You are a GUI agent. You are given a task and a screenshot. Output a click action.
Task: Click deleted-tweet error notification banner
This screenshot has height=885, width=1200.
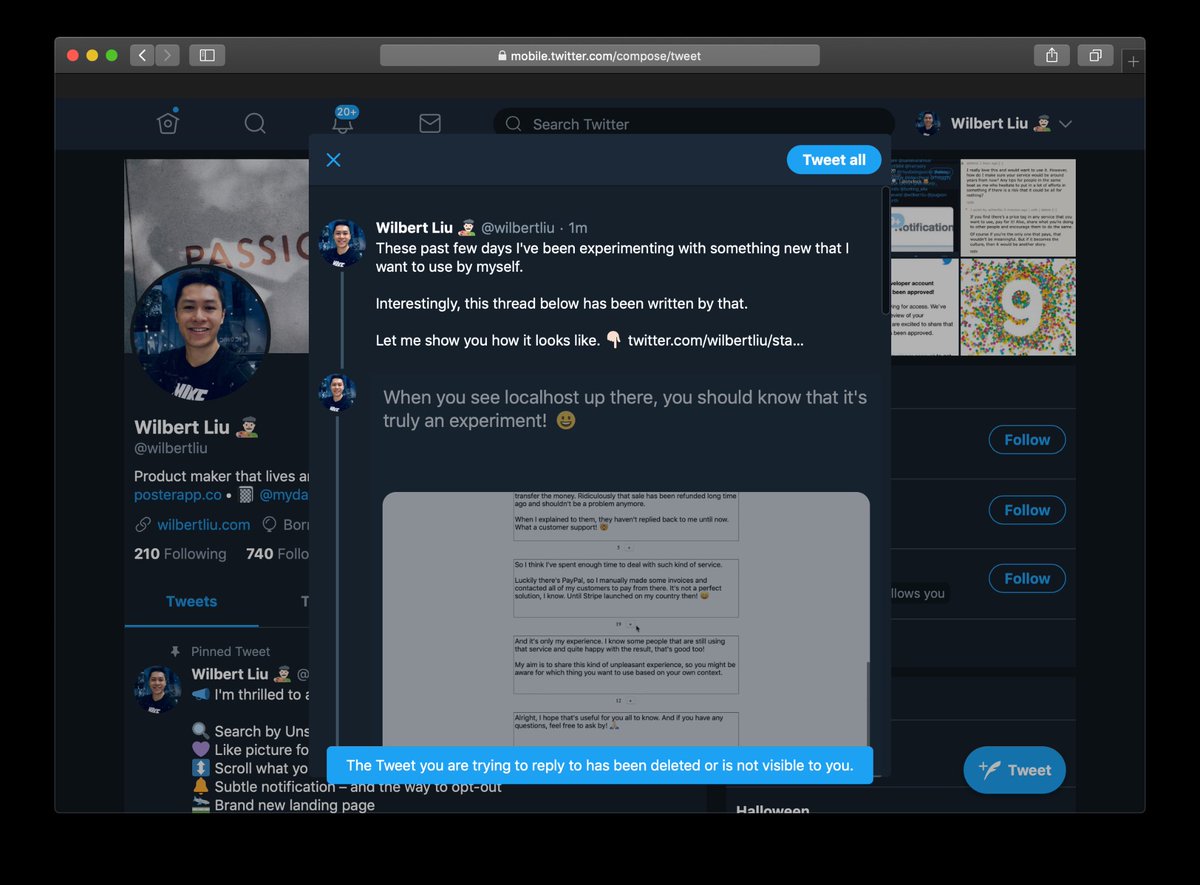tap(600, 765)
